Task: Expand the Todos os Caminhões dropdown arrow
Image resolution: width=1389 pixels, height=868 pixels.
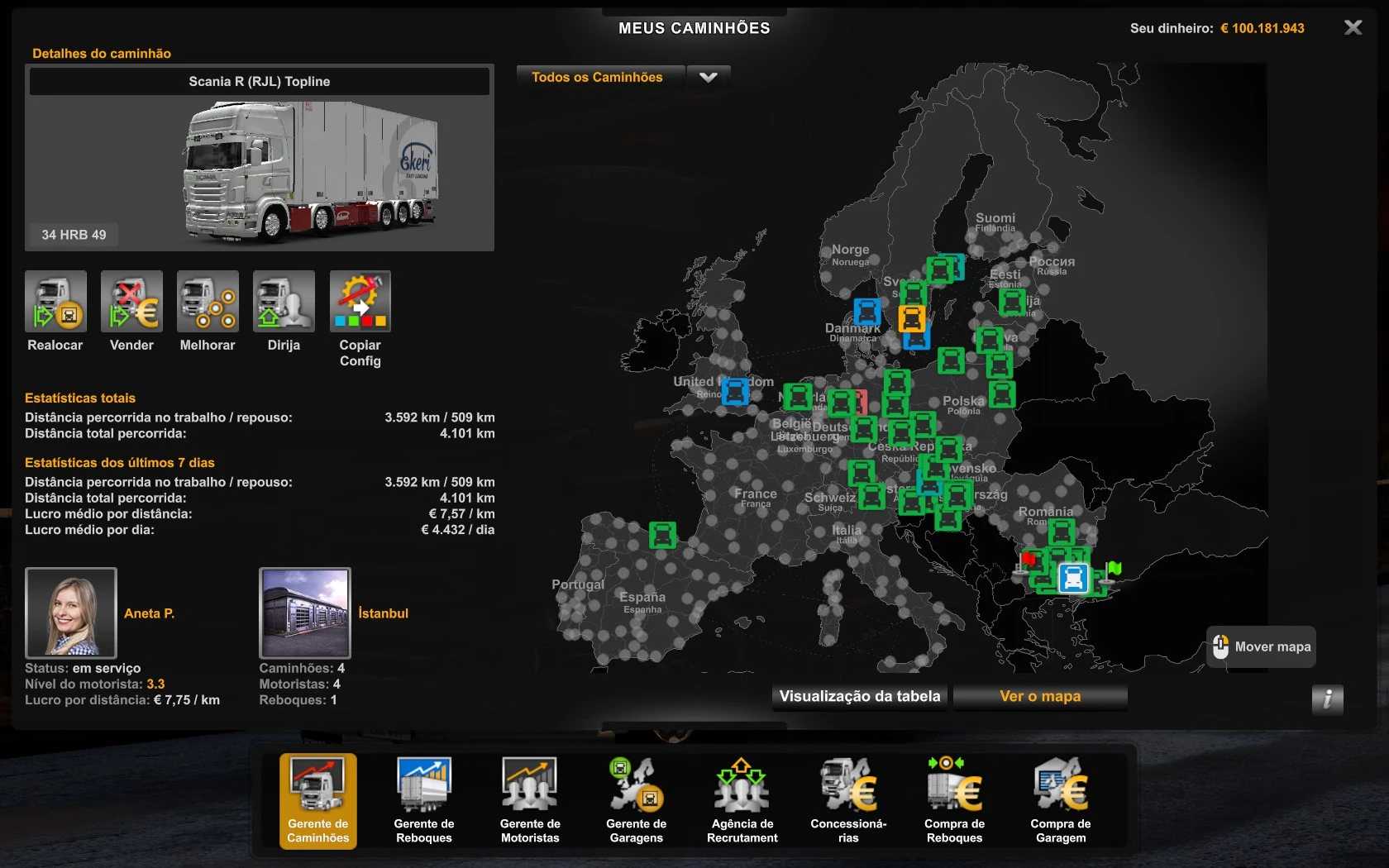Action: [709, 78]
